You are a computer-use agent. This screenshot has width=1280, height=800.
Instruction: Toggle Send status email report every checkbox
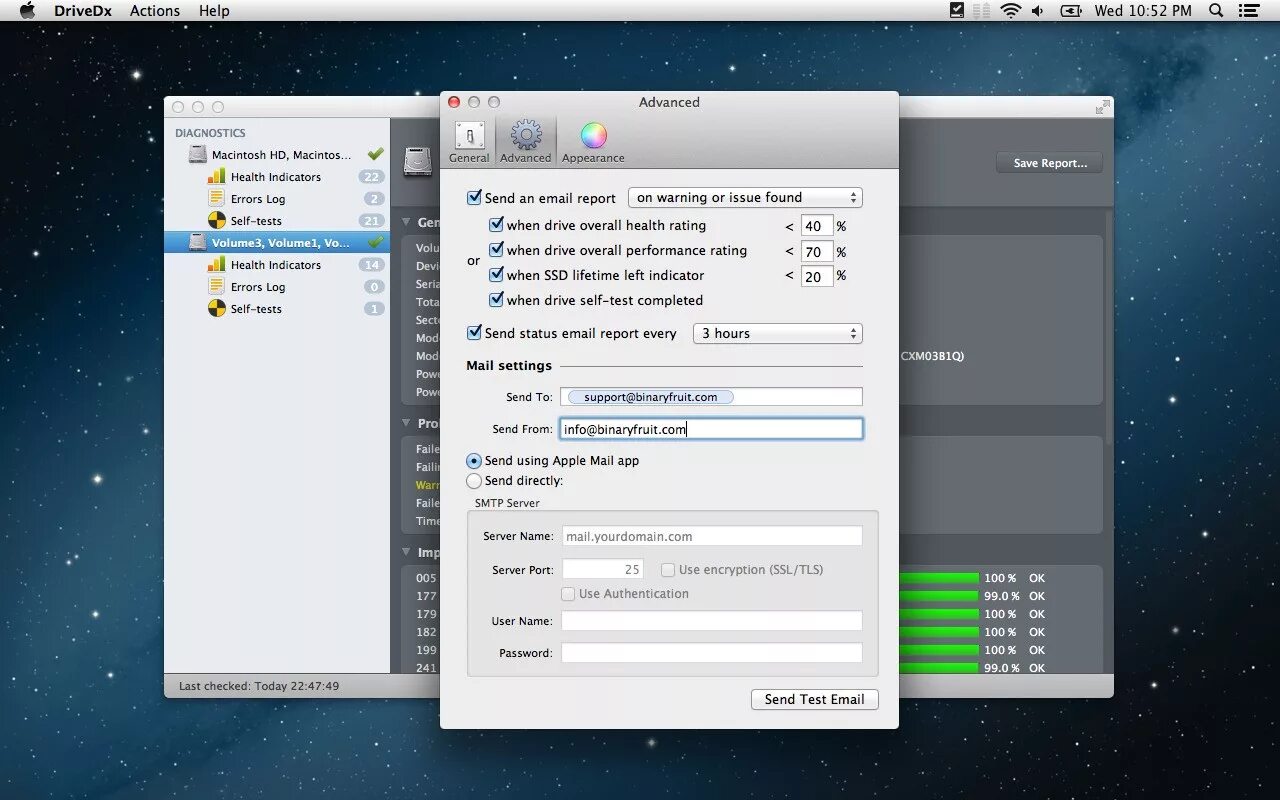[475, 333]
